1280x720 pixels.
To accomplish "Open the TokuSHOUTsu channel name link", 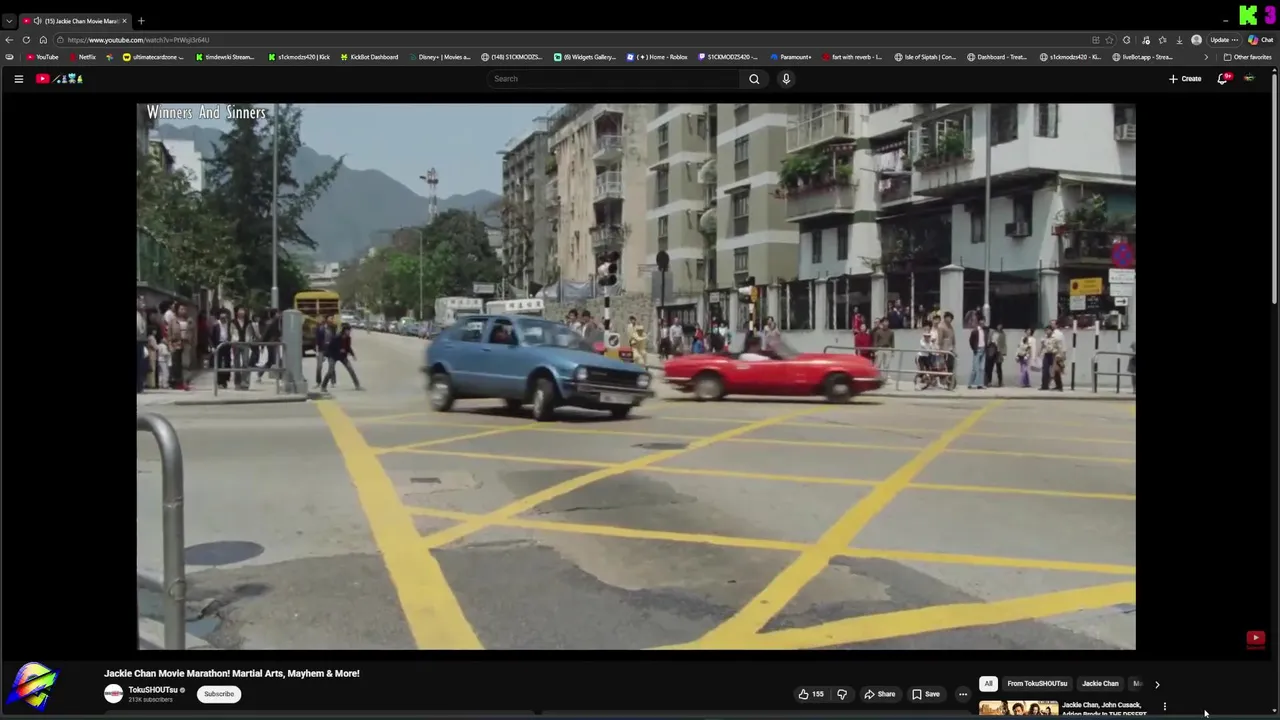I will click(x=153, y=690).
